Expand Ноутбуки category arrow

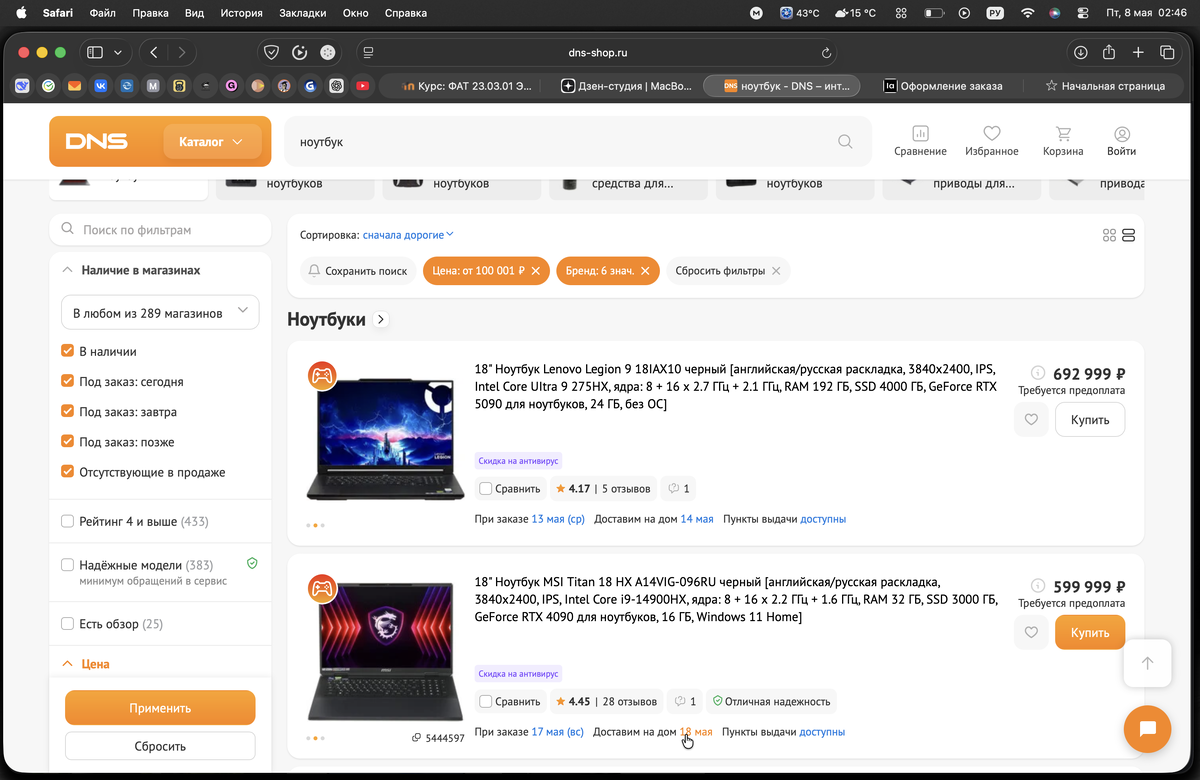(x=381, y=319)
